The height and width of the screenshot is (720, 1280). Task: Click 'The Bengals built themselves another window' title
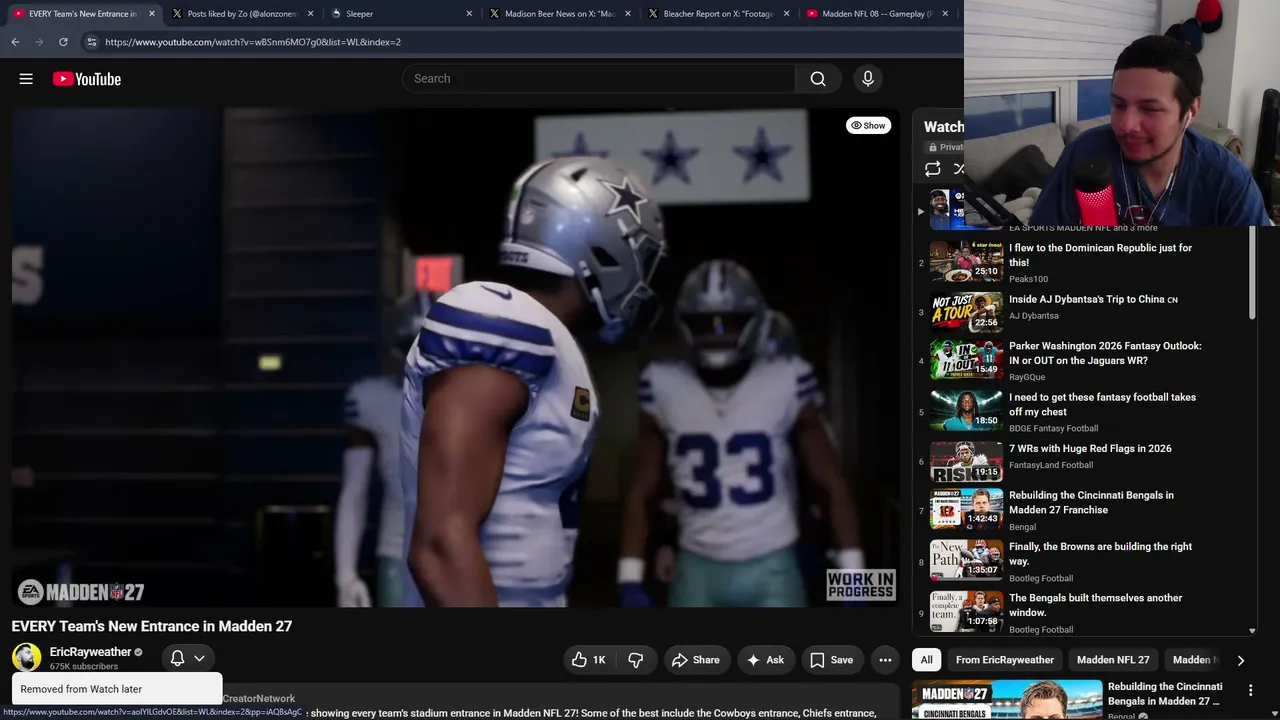pyautogui.click(x=1095, y=605)
